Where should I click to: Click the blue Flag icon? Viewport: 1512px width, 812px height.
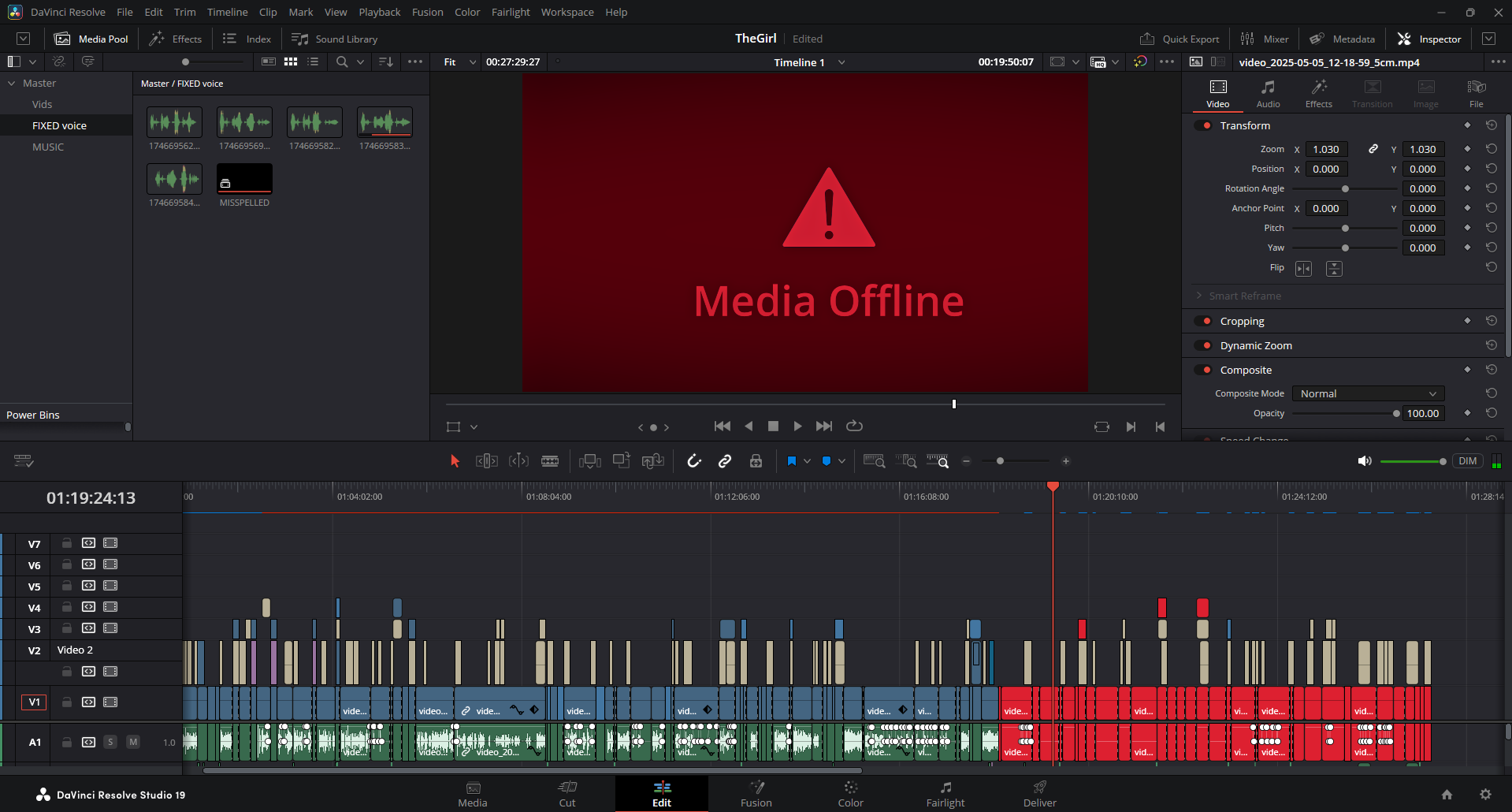pos(792,461)
